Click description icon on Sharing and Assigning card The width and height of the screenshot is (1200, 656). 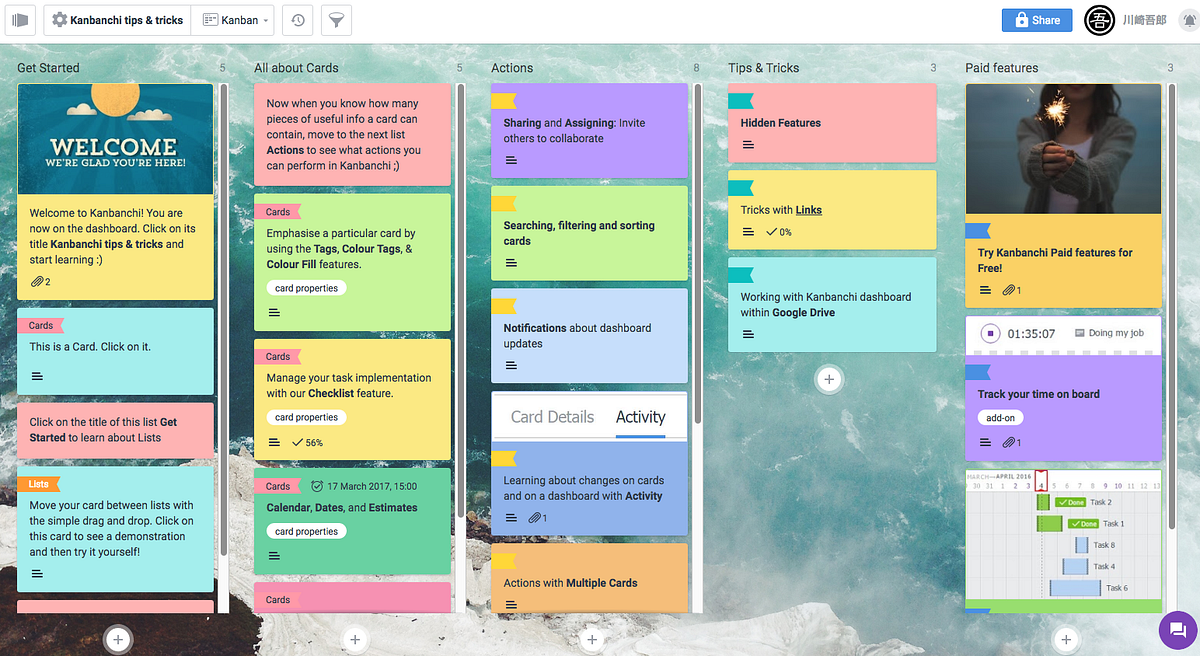(511, 160)
